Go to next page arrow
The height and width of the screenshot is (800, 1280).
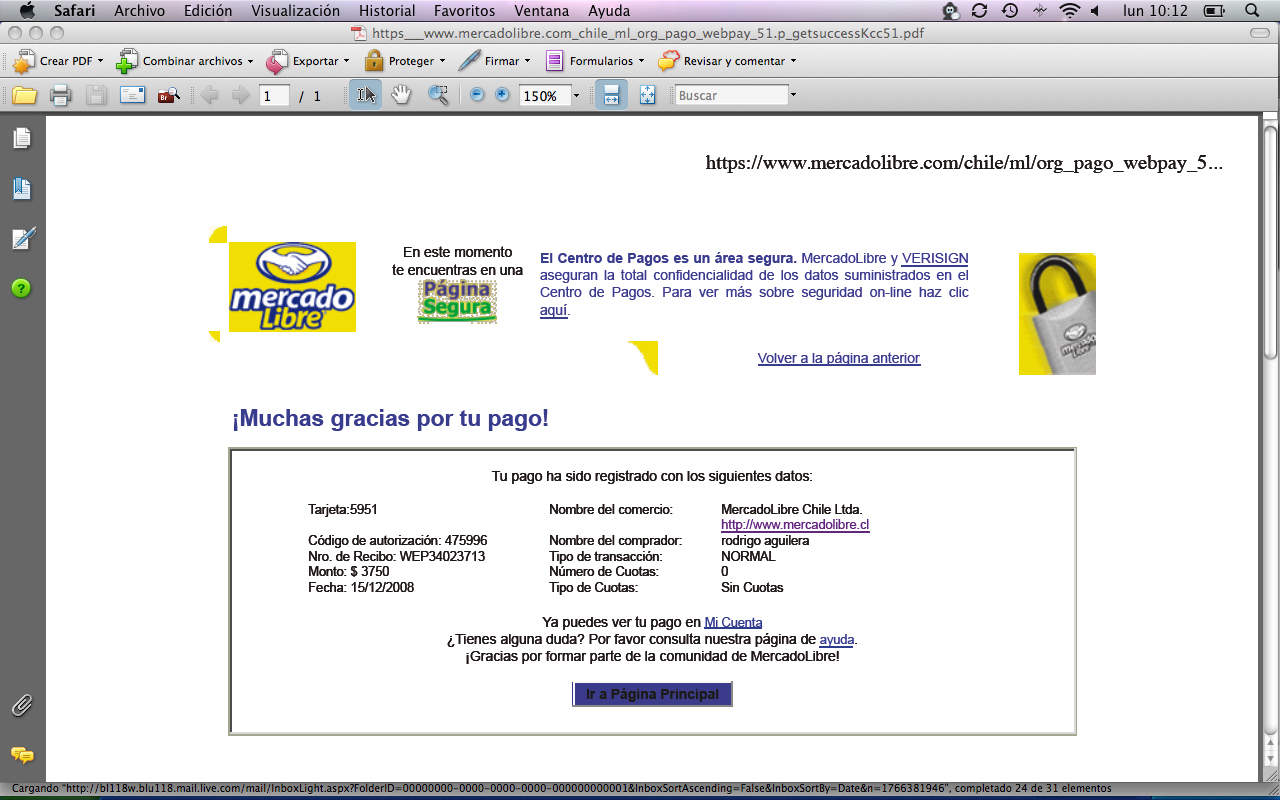click(x=240, y=95)
